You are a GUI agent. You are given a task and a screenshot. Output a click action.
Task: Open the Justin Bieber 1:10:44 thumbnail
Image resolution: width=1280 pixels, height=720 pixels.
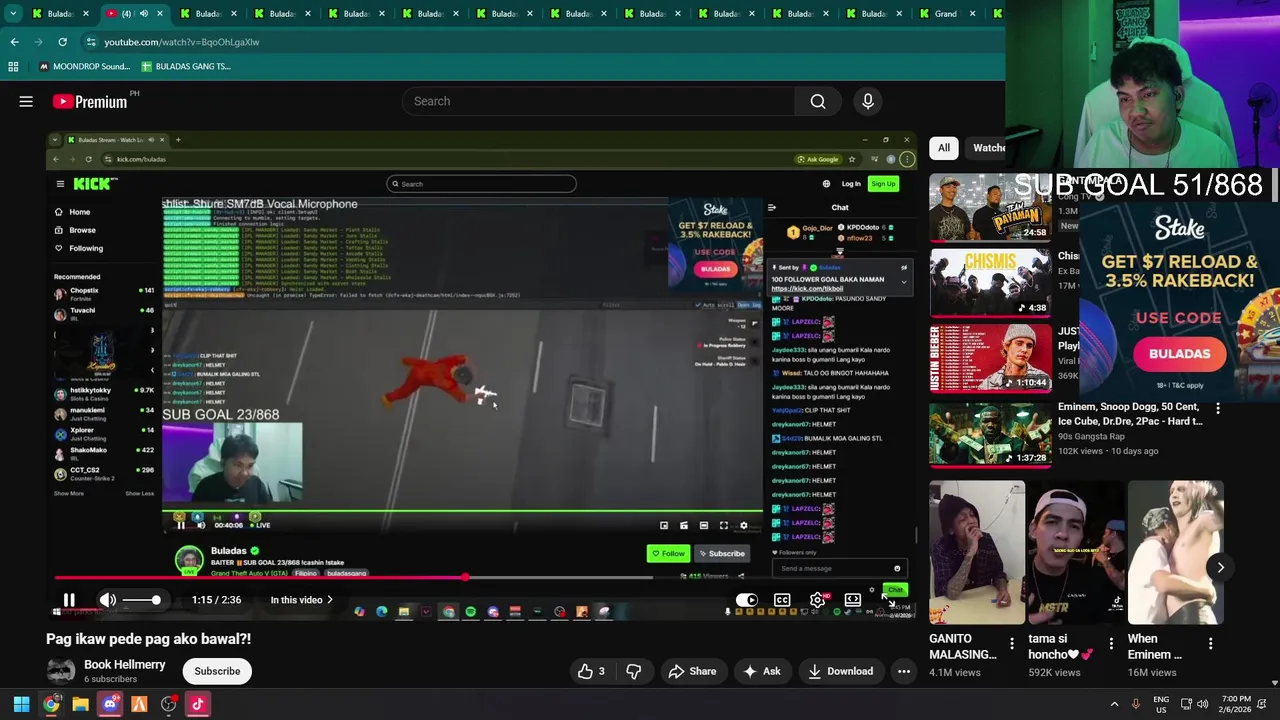pyautogui.click(x=990, y=359)
